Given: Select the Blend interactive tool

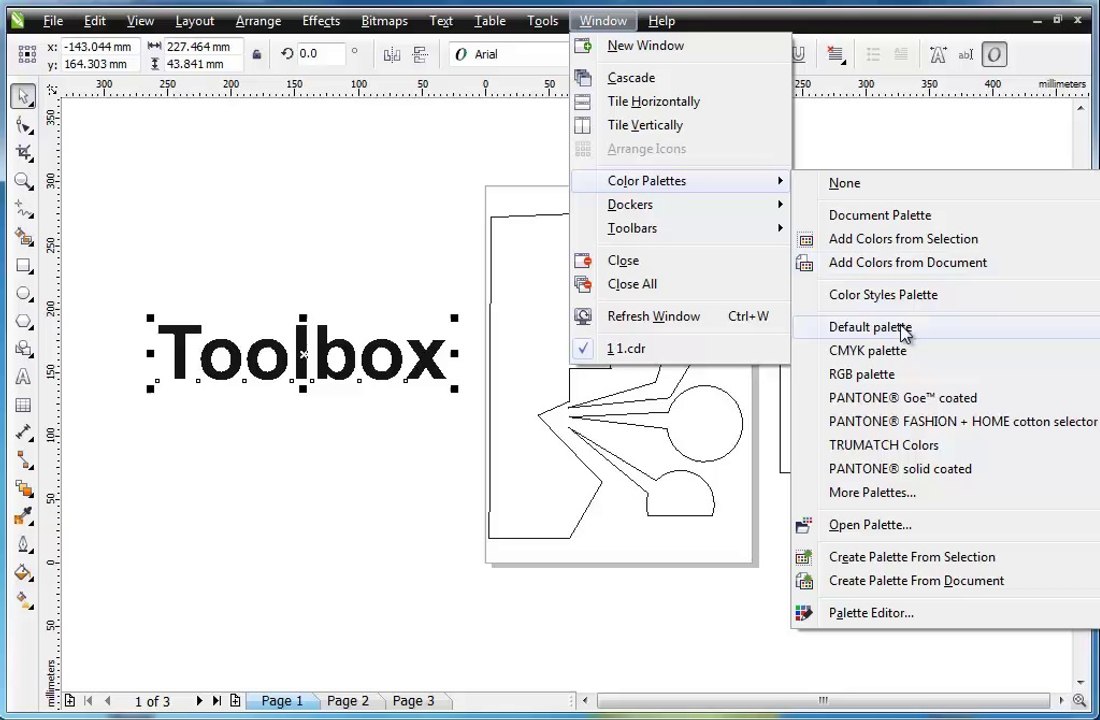Looking at the screenshot, I should tap(23, 488).
